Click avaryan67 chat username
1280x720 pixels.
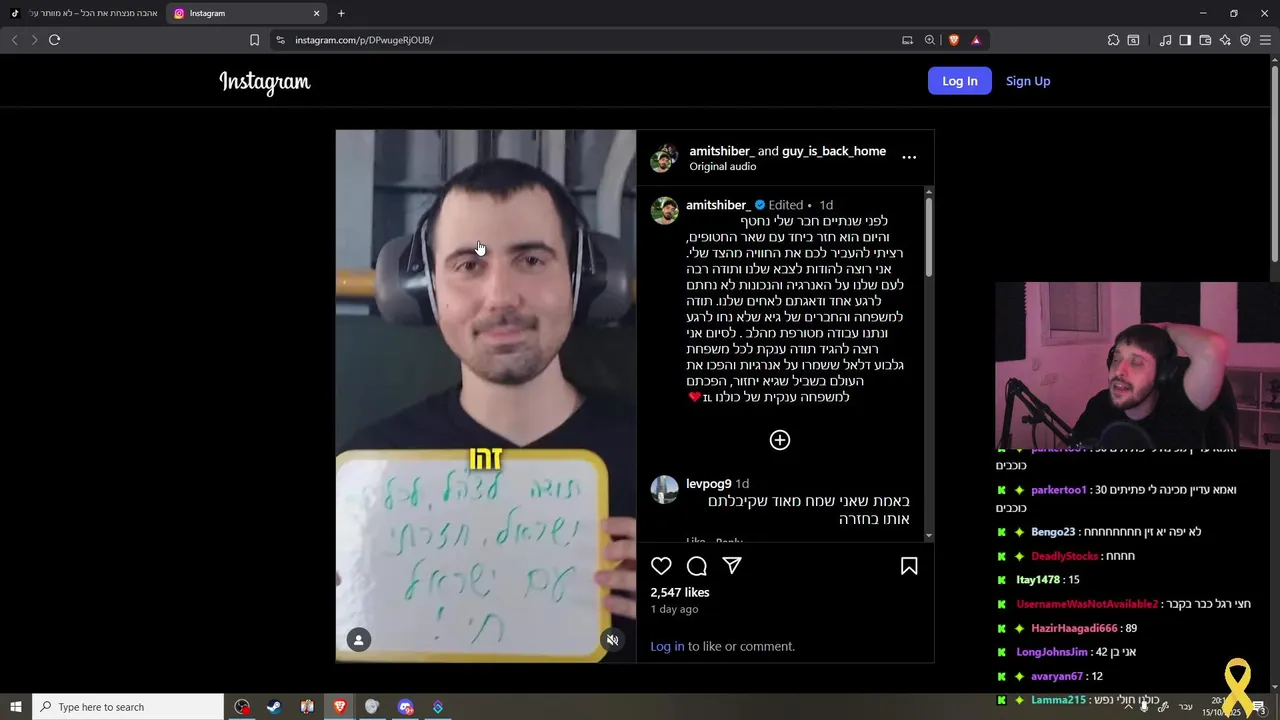(x=1057, y=676)
